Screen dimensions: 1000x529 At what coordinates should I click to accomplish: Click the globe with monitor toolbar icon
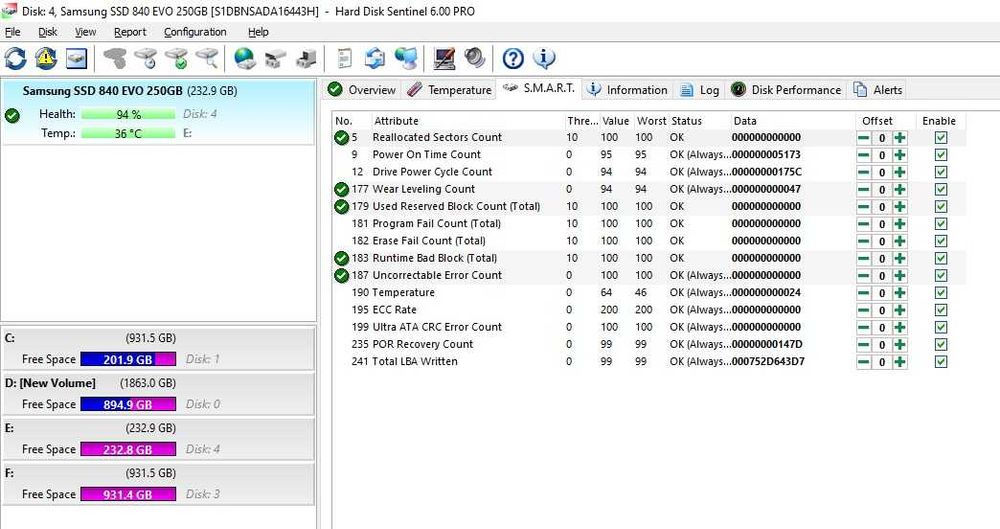point(406,59)
